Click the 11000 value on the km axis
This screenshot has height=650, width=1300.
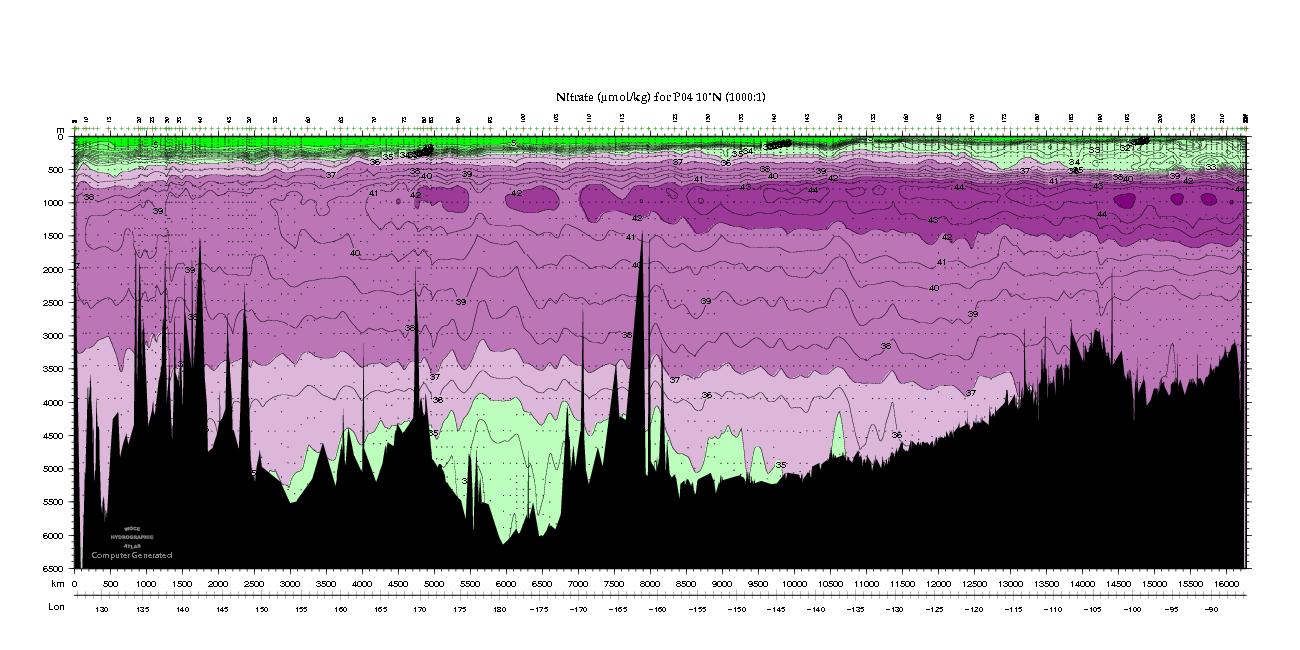click(867, 583)
